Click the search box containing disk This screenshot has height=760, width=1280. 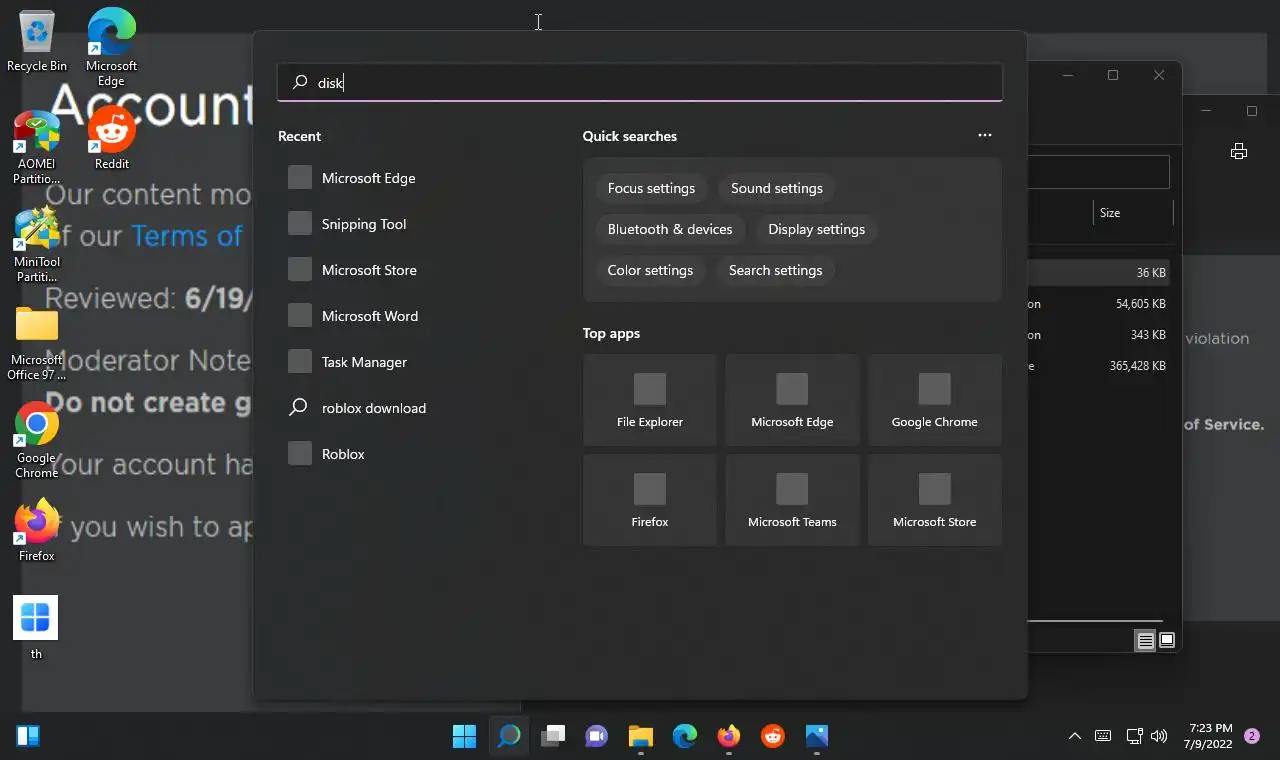click(x=640, y=83)
